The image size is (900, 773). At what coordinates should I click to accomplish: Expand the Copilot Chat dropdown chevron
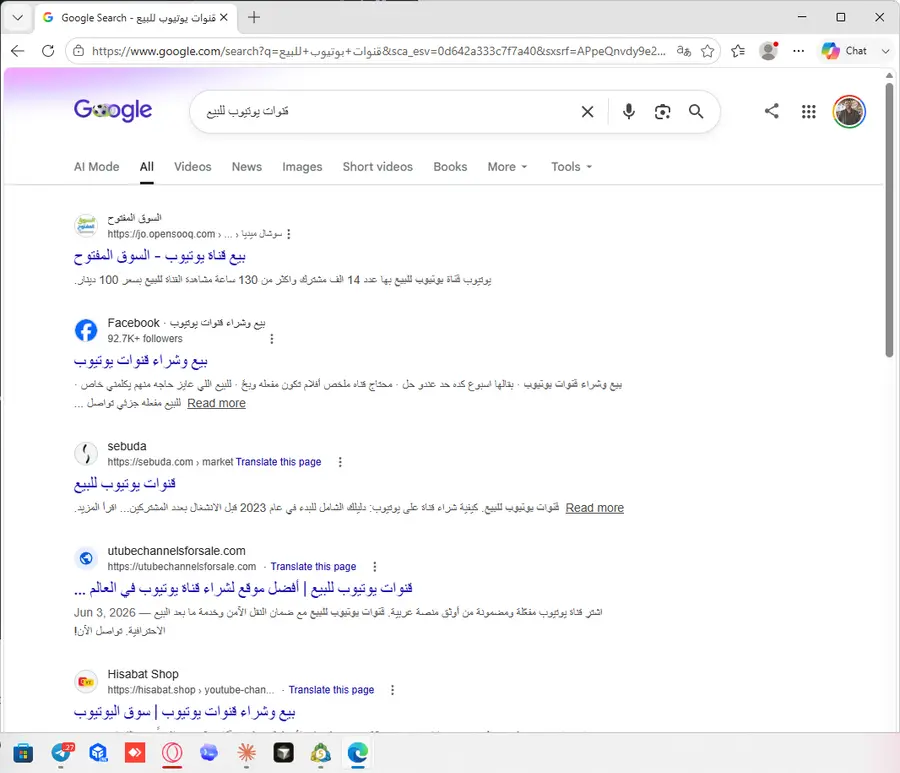pyautogui.click(x=885, y=51)
